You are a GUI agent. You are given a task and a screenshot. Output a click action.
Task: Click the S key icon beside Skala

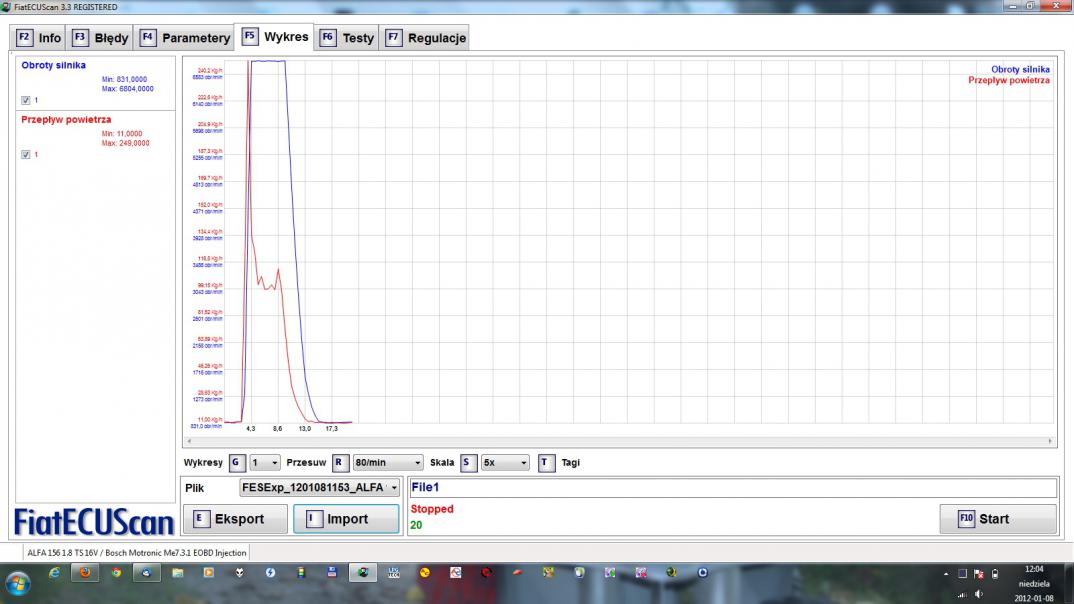pyautogui.click(x=467, y=463)
